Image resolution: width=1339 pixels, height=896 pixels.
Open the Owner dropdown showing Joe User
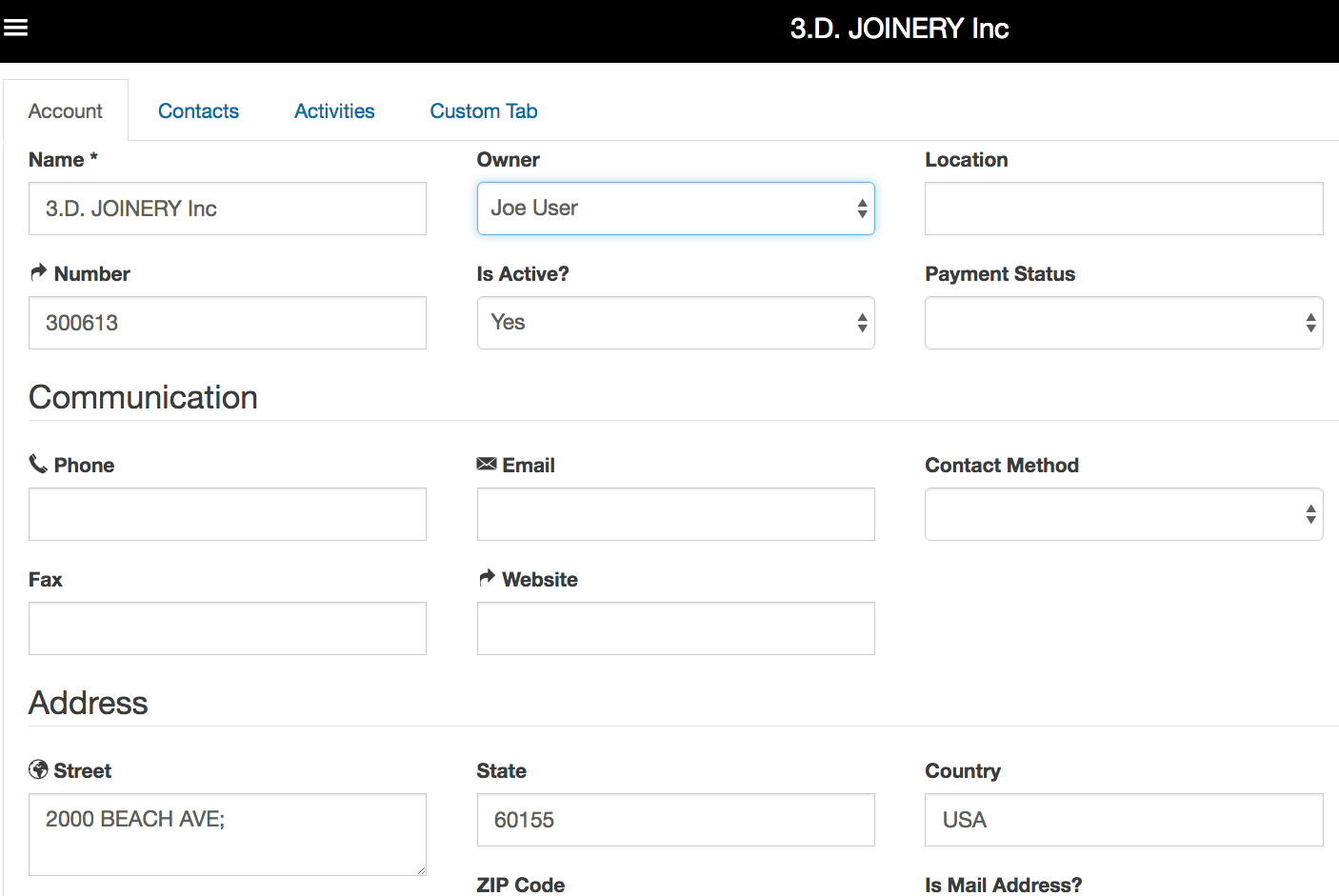pos(676,209)
